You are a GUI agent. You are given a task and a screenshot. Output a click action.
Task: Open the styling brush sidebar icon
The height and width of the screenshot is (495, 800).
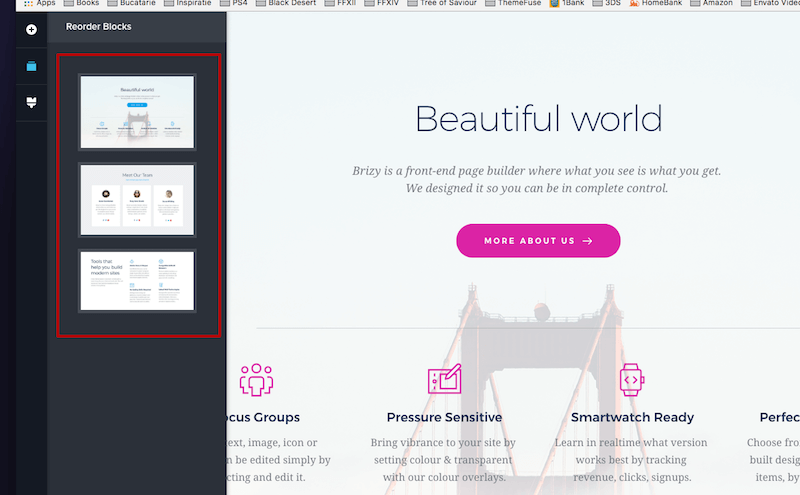pos(31,103)
